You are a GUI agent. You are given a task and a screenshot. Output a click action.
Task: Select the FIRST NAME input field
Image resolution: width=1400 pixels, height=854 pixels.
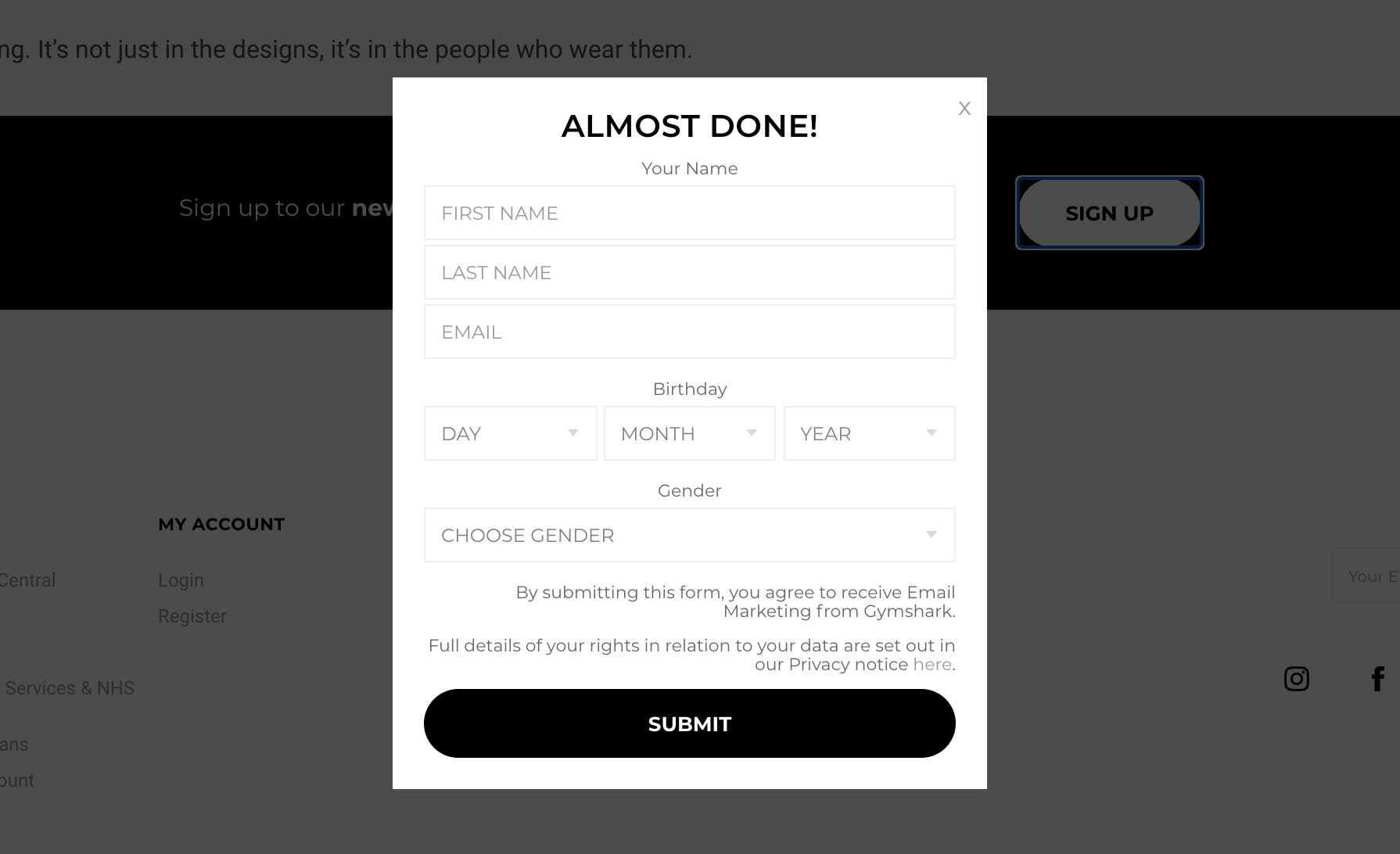tap(689, 212)
